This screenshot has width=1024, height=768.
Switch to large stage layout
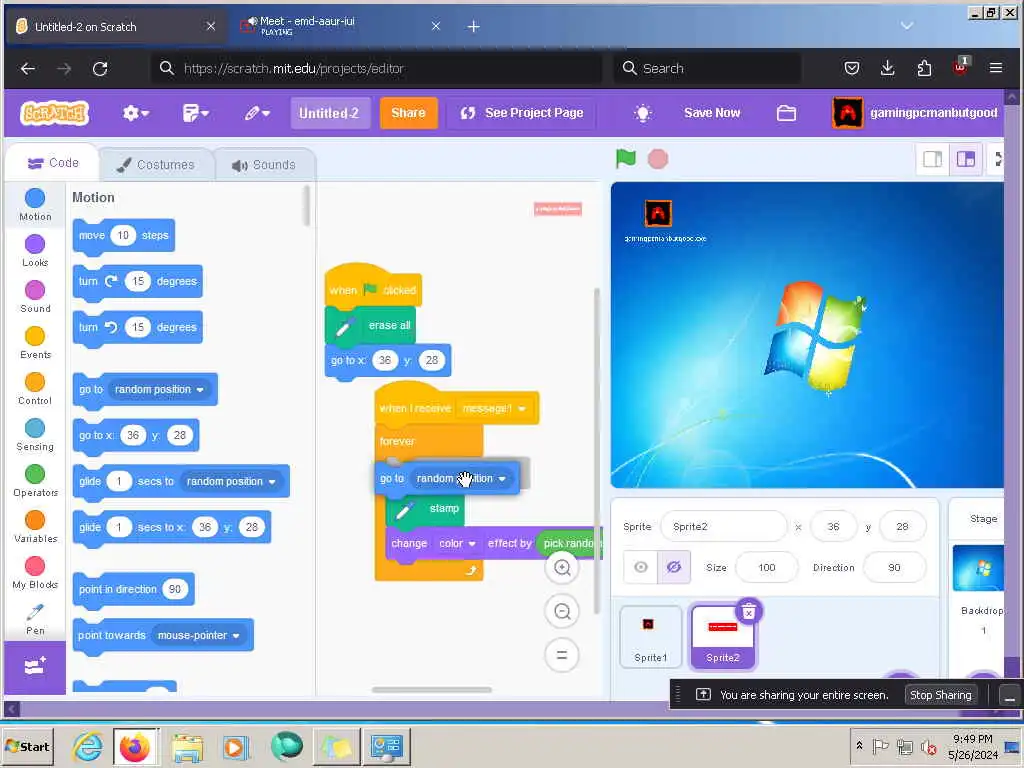966,159
